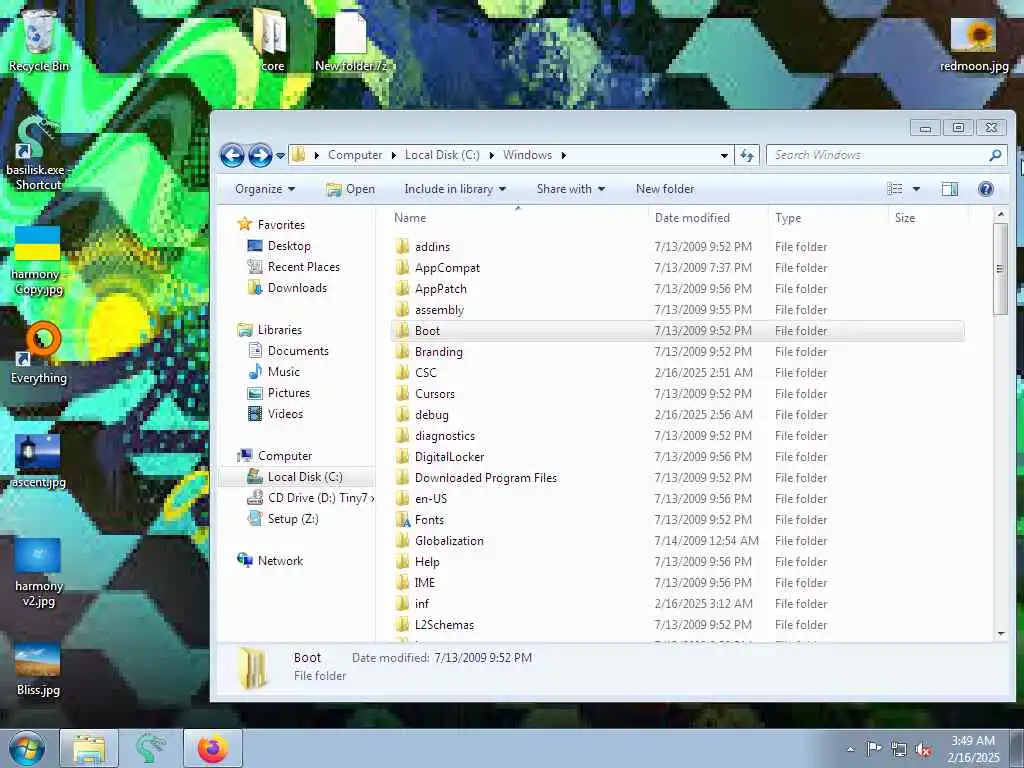Select New folder.7z desktop file

tap(351, 40)
